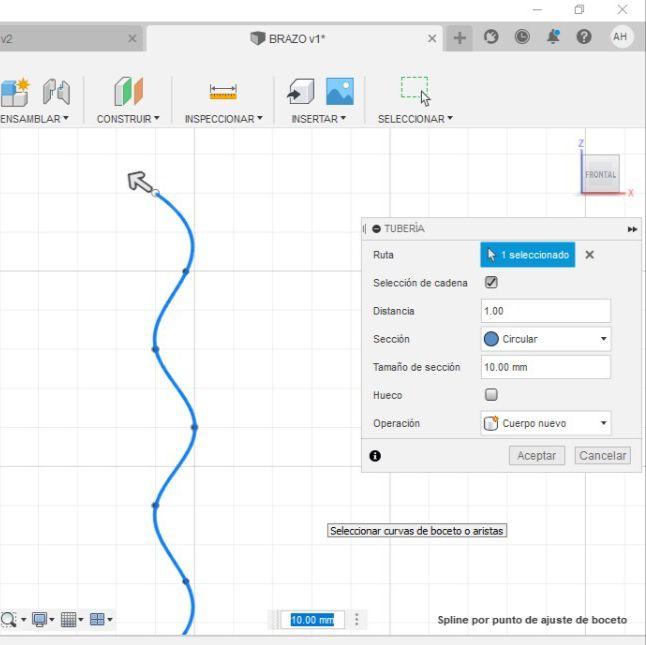Open viewports layout icon
The width and height of the screenshot is (646, 645).
[97, 619]
